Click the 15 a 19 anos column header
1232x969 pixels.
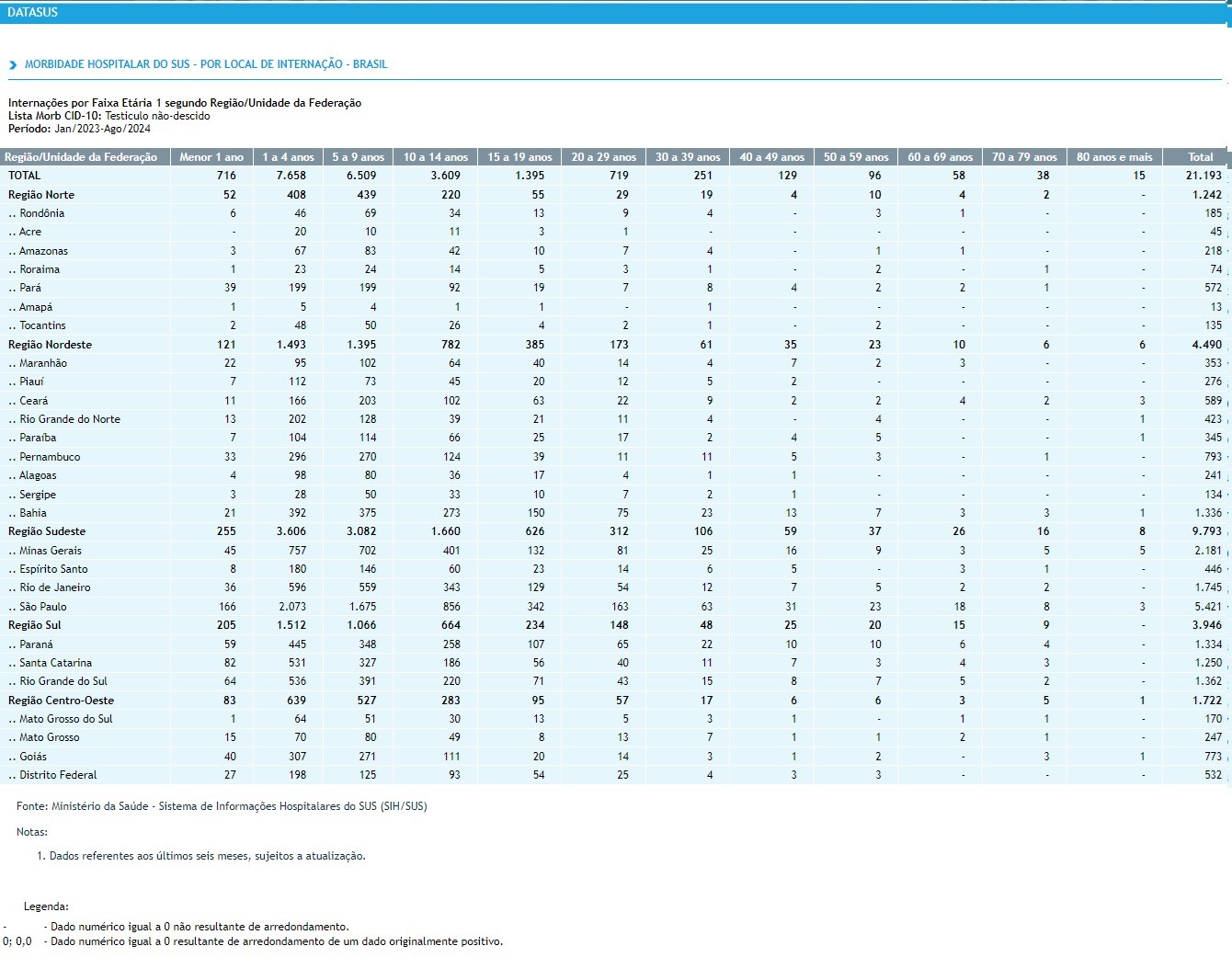(x=519, y=157)
